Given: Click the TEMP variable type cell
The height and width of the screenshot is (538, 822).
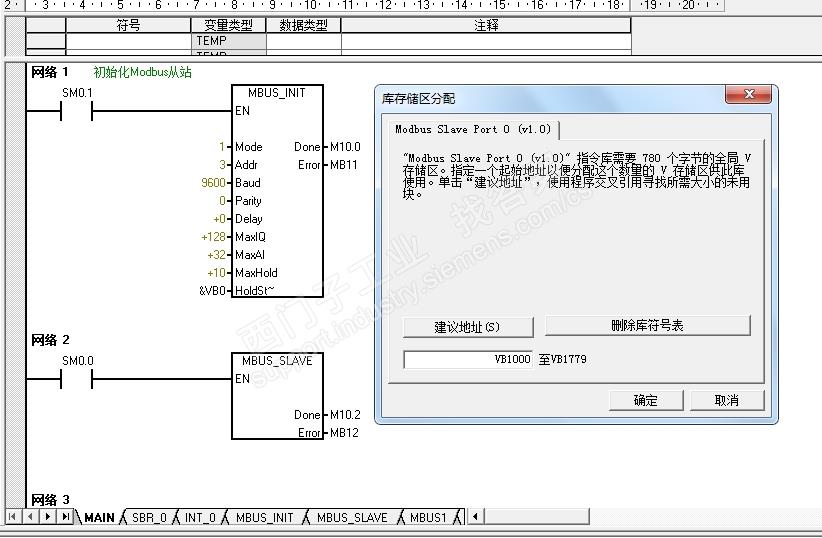Looking at the screenshot, I should tap(229, 41).
